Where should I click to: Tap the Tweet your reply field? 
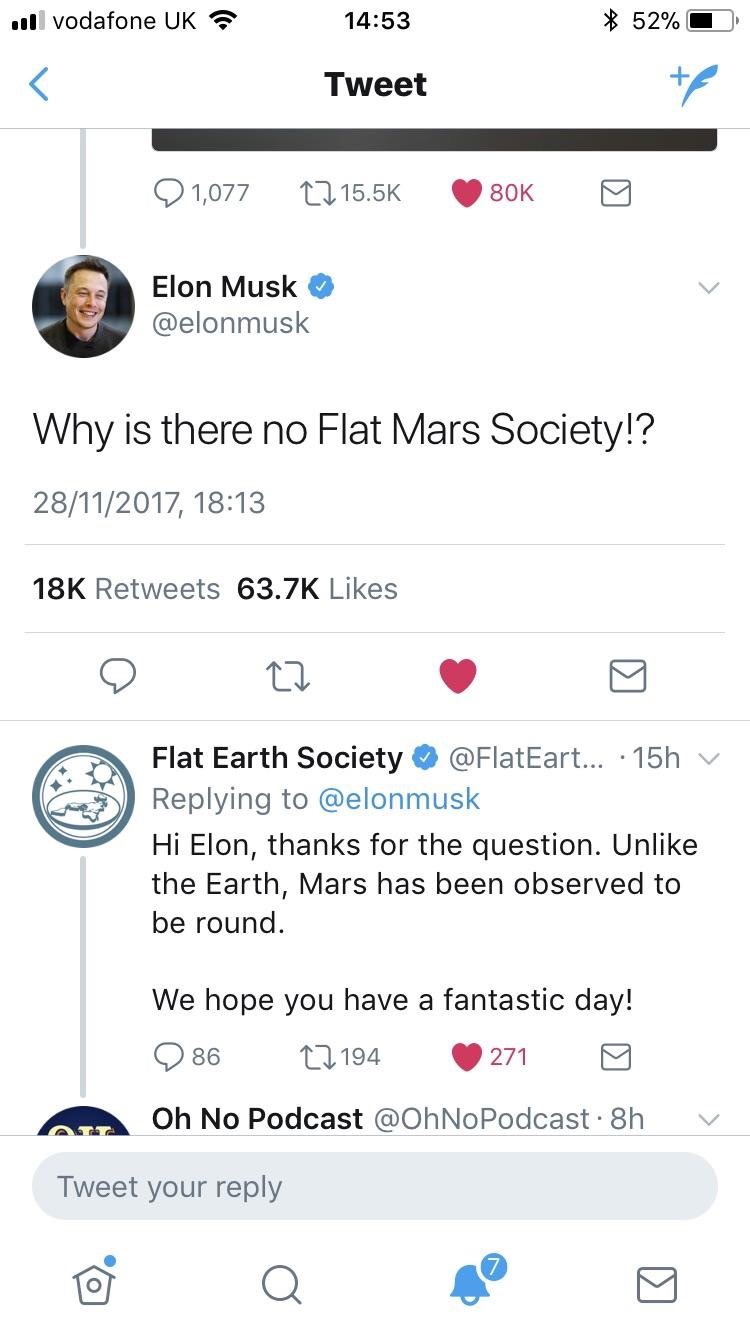pos(374,1187)
